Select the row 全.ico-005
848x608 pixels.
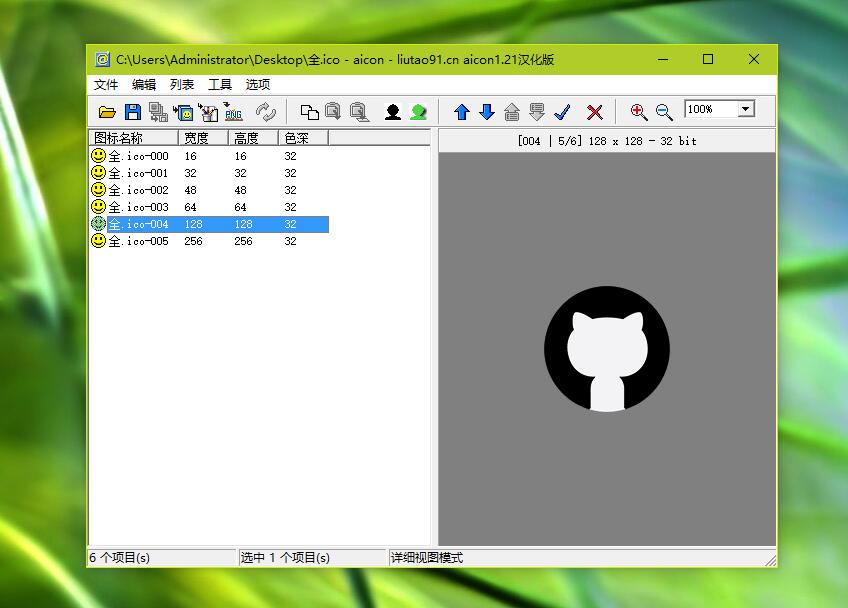pos(209,241)
